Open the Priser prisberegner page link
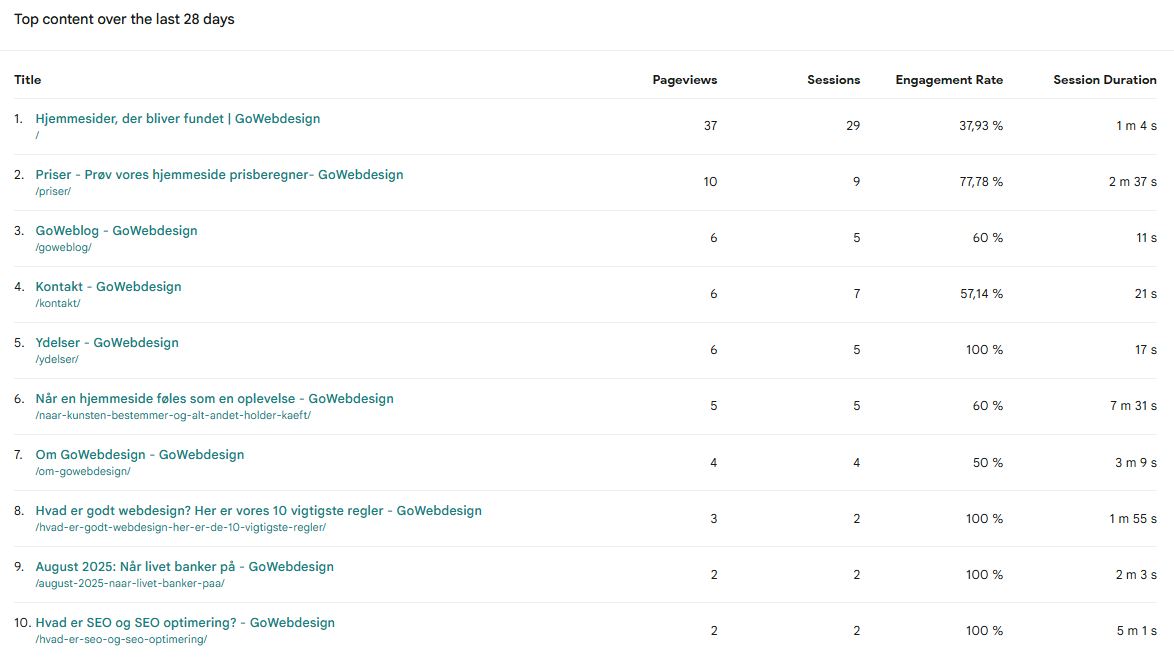 click(219, 175)
